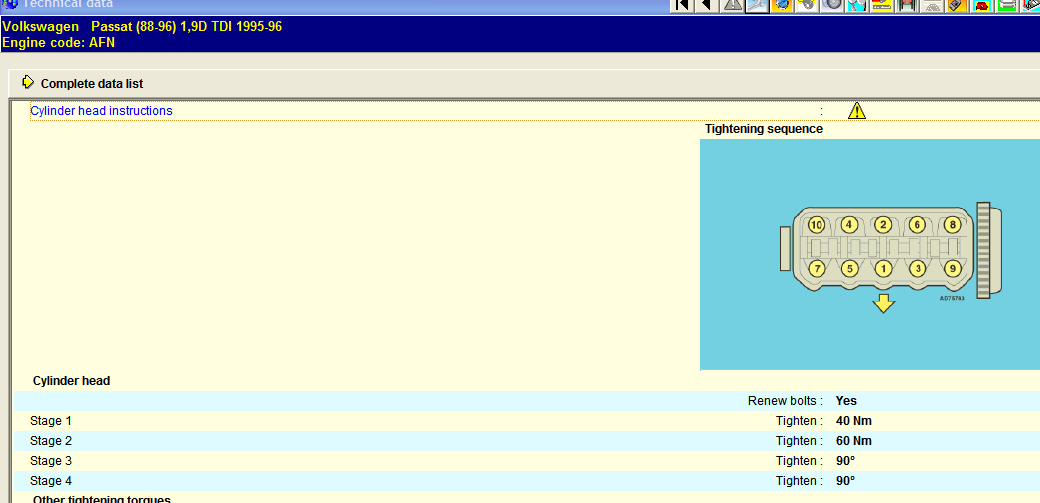
Task: Open the red car lift icon
Action: 907,5
